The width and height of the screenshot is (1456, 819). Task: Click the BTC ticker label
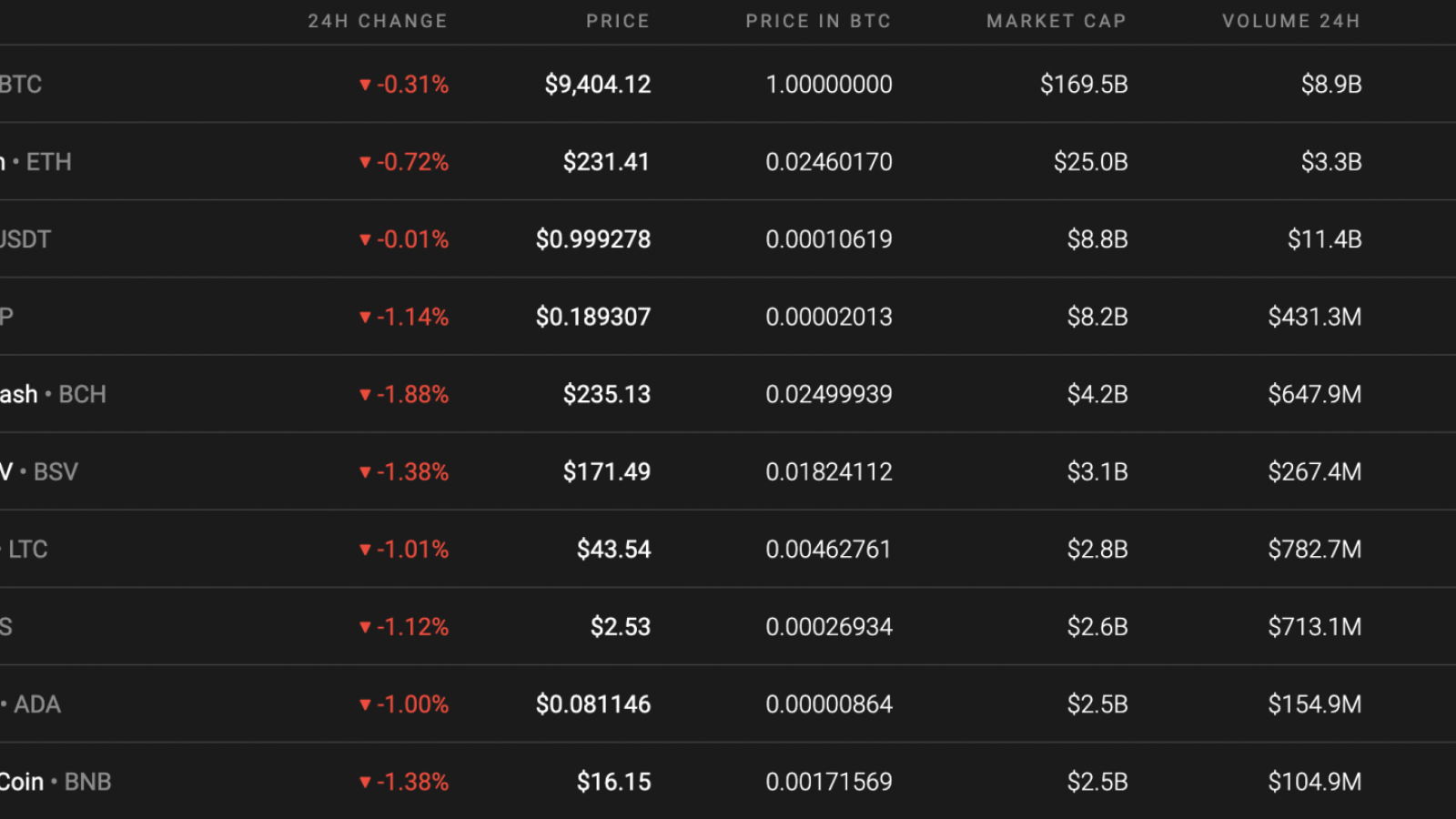21,85
